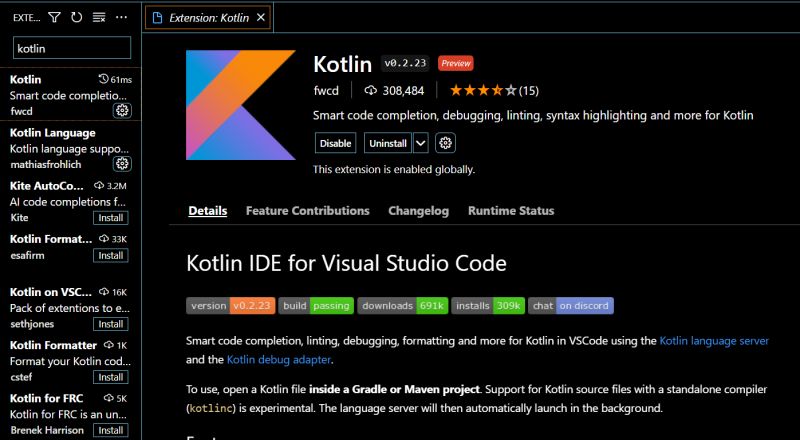The height and width of the screenshot is (440, 800).
Task: Select Kite AutoComplete entry in list
Action: pyautogui.click(x=70, y=201)
